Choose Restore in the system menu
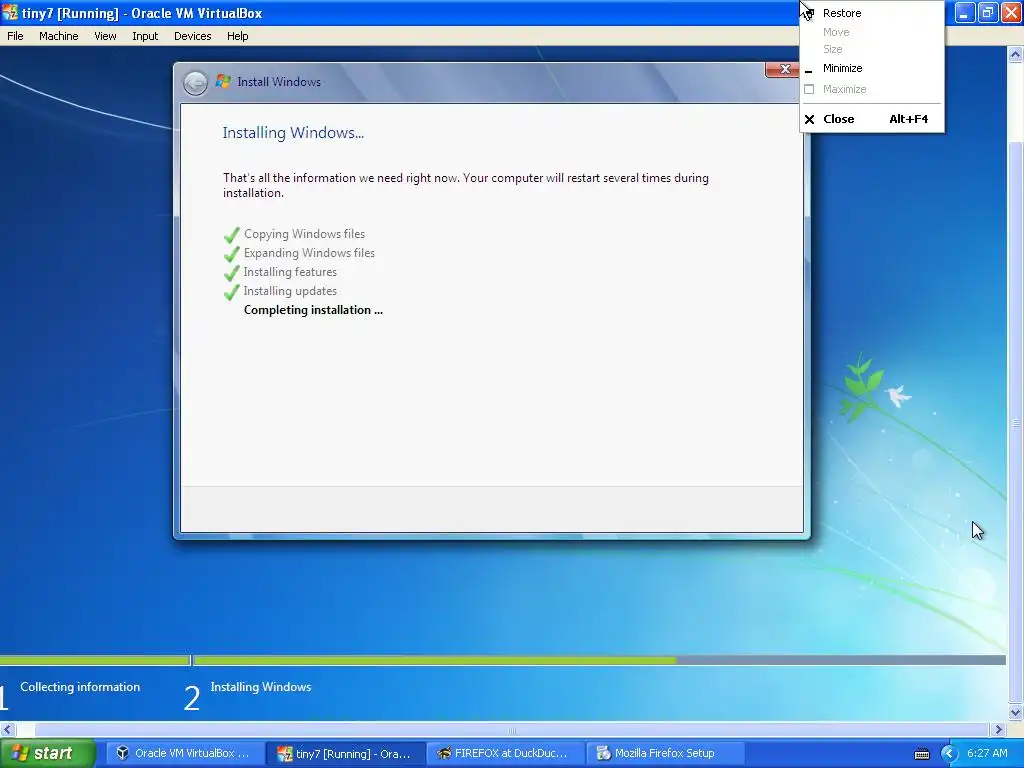Viewport: 1024px width, 768px height. [x=871, y=13]
